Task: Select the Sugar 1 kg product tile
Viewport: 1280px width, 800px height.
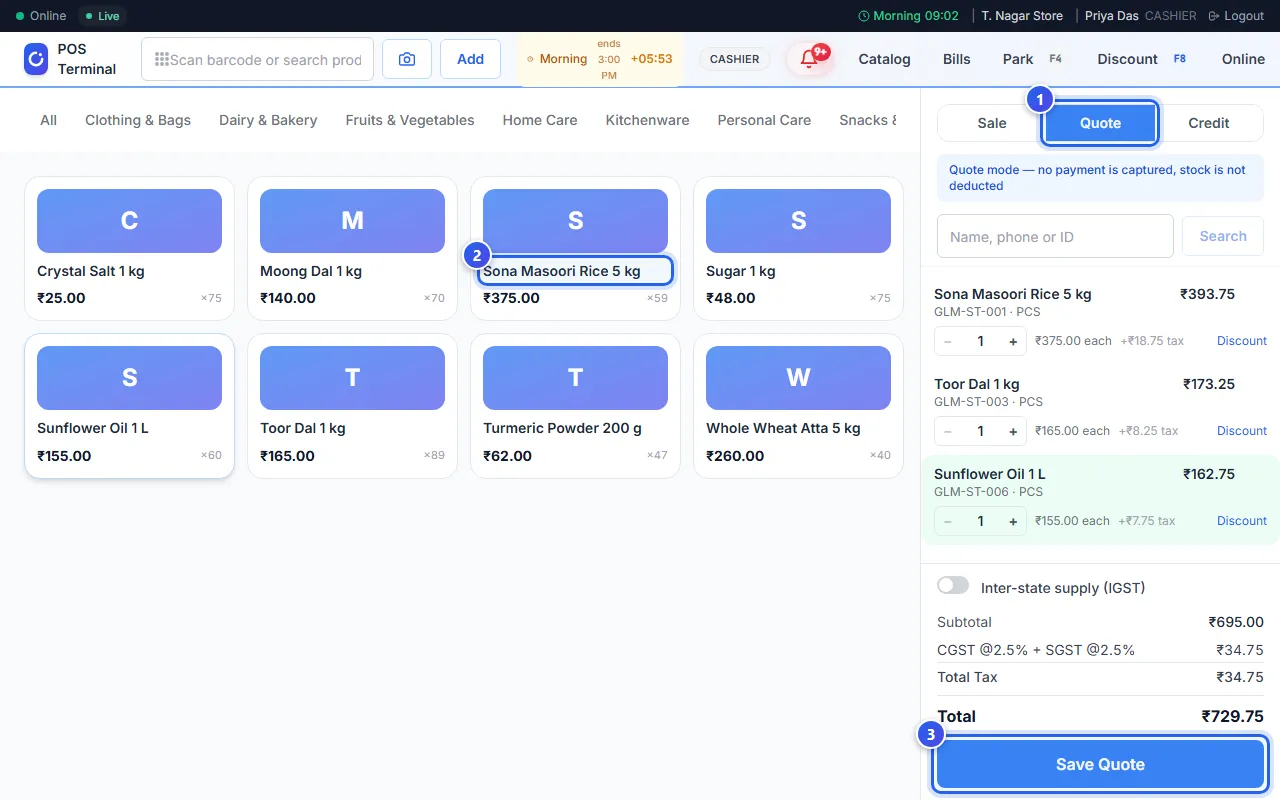Action: click(x=798, y=249)
